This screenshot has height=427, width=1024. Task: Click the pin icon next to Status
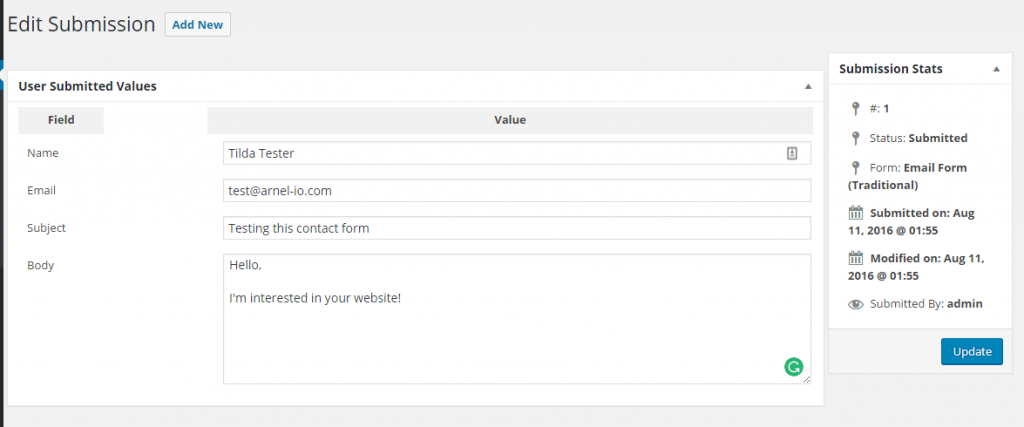855,138
